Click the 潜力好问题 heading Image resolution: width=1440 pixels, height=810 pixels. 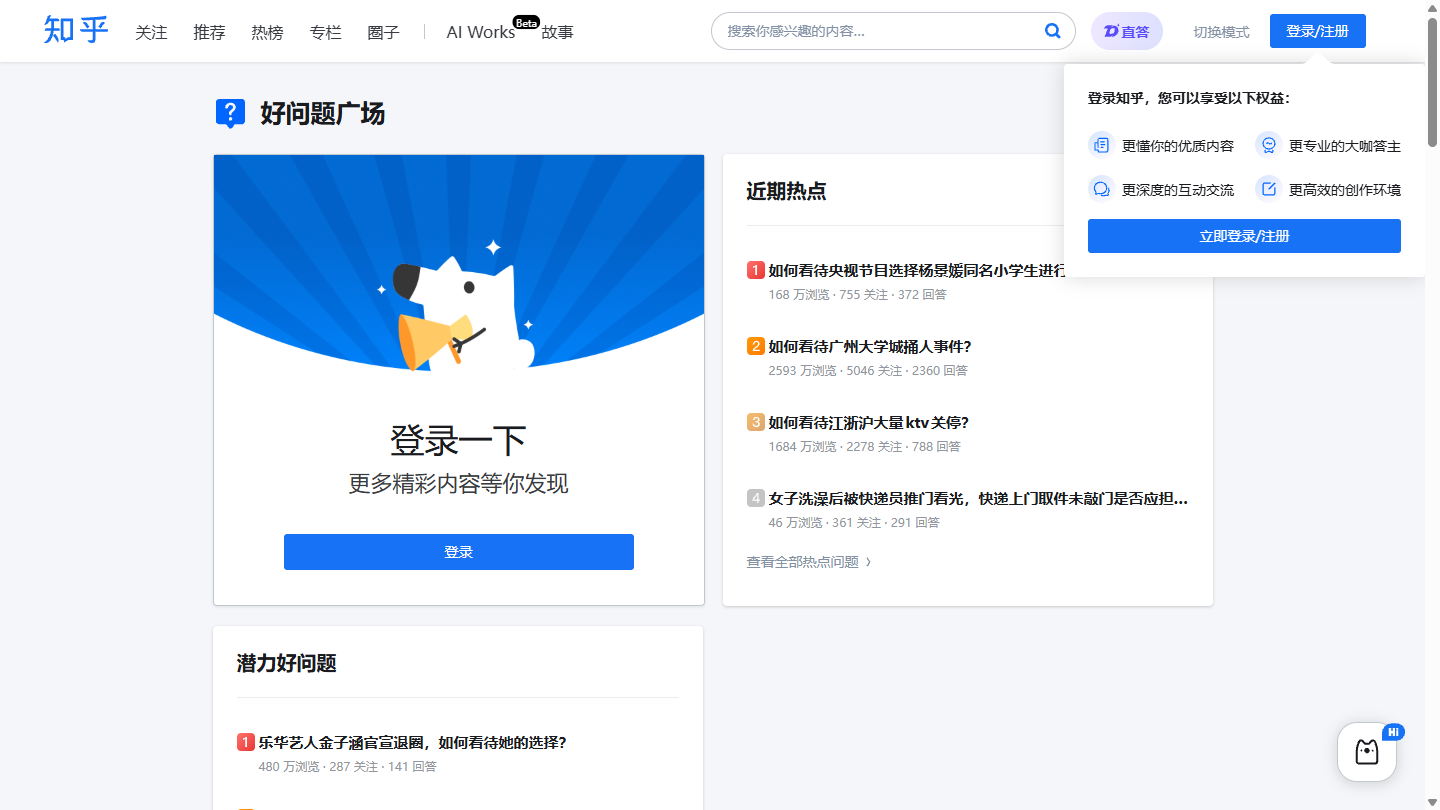tap(286, 663)
